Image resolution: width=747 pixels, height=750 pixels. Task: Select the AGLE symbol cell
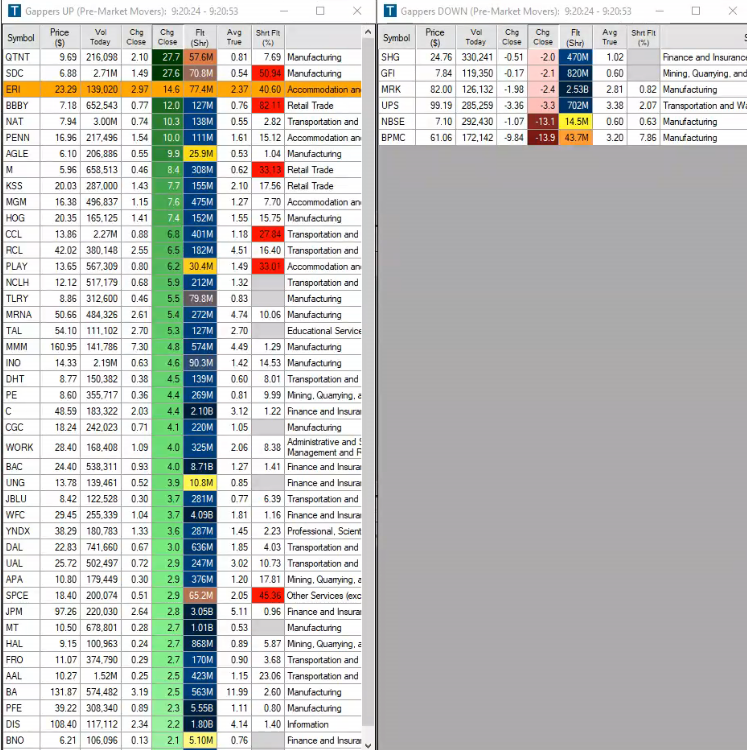click(x=21, y=154)
